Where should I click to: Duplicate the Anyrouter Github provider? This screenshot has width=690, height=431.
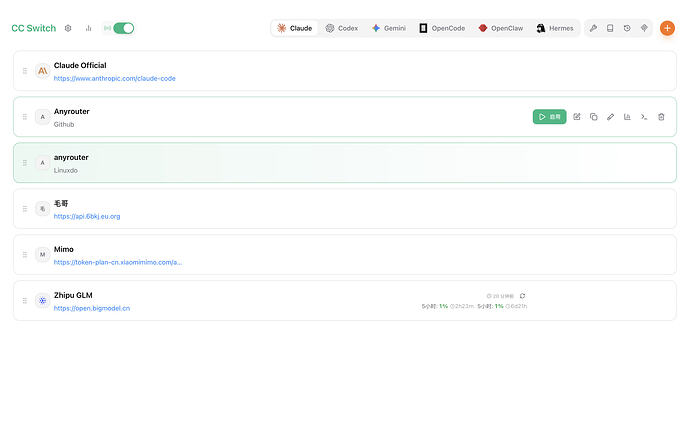594,117
